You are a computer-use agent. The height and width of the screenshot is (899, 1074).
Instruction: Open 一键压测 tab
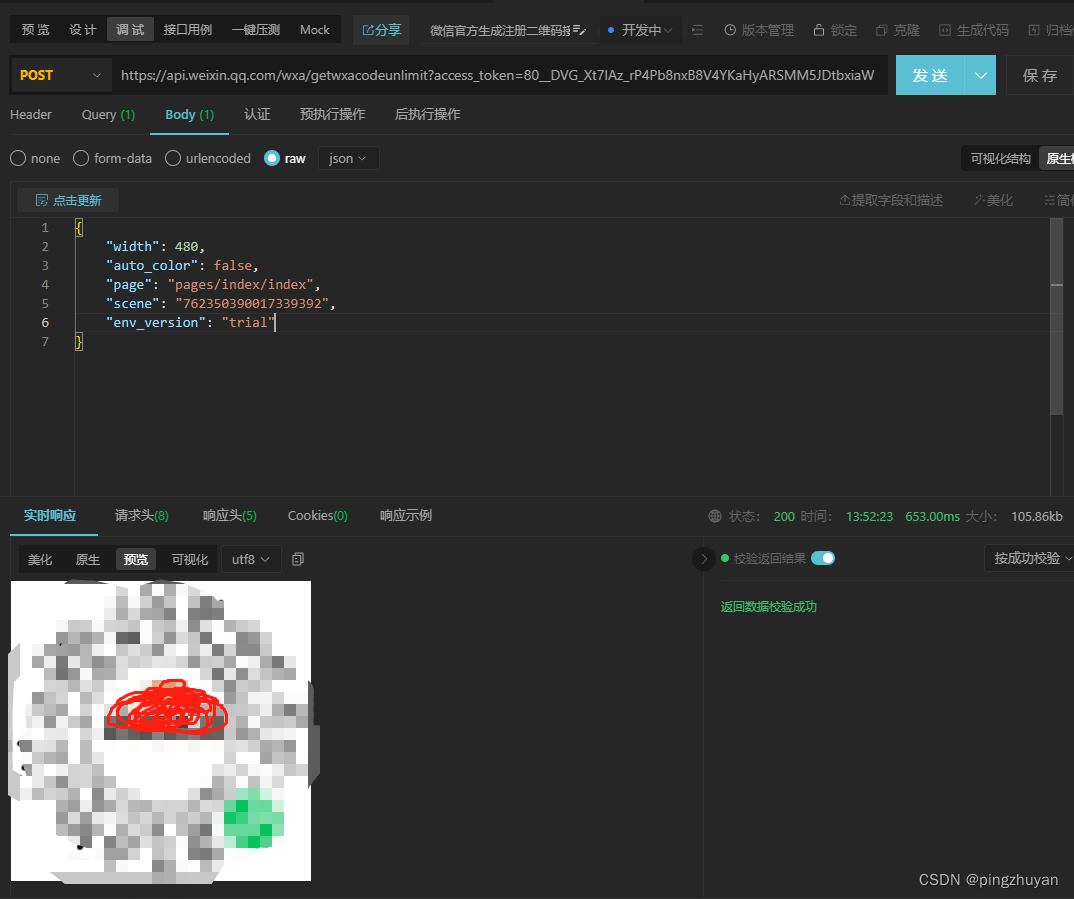pos(255,29)
